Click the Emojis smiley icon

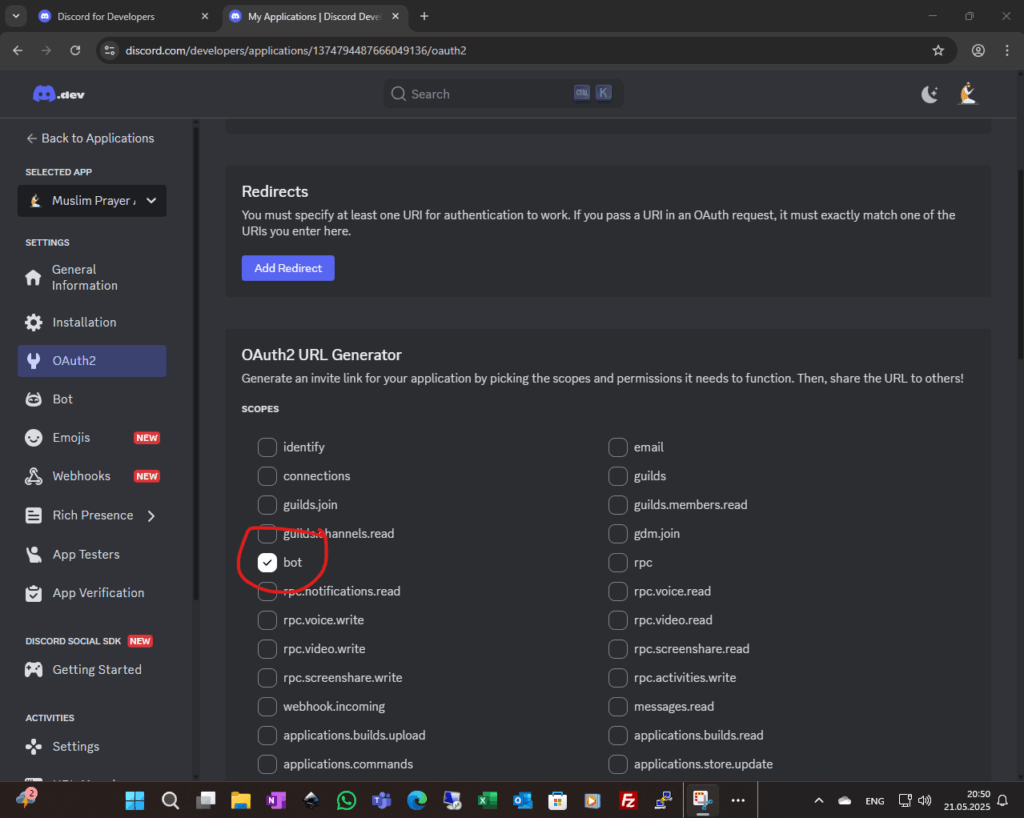[x=33, y=437]
